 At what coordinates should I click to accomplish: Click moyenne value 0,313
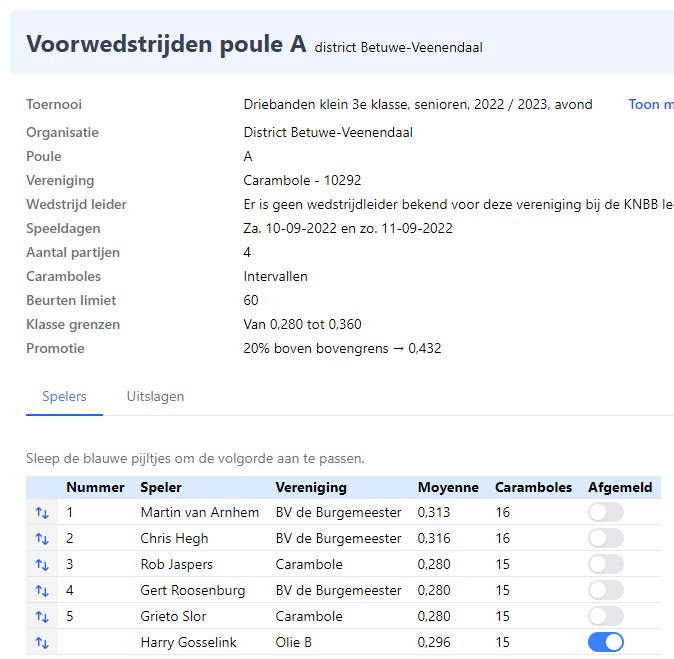click(434, 512)
